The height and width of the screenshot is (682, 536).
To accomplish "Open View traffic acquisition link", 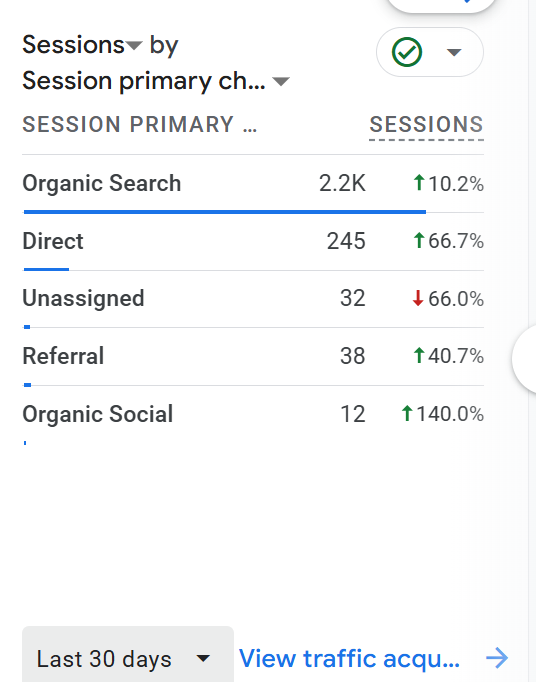I will click(349, 658).
